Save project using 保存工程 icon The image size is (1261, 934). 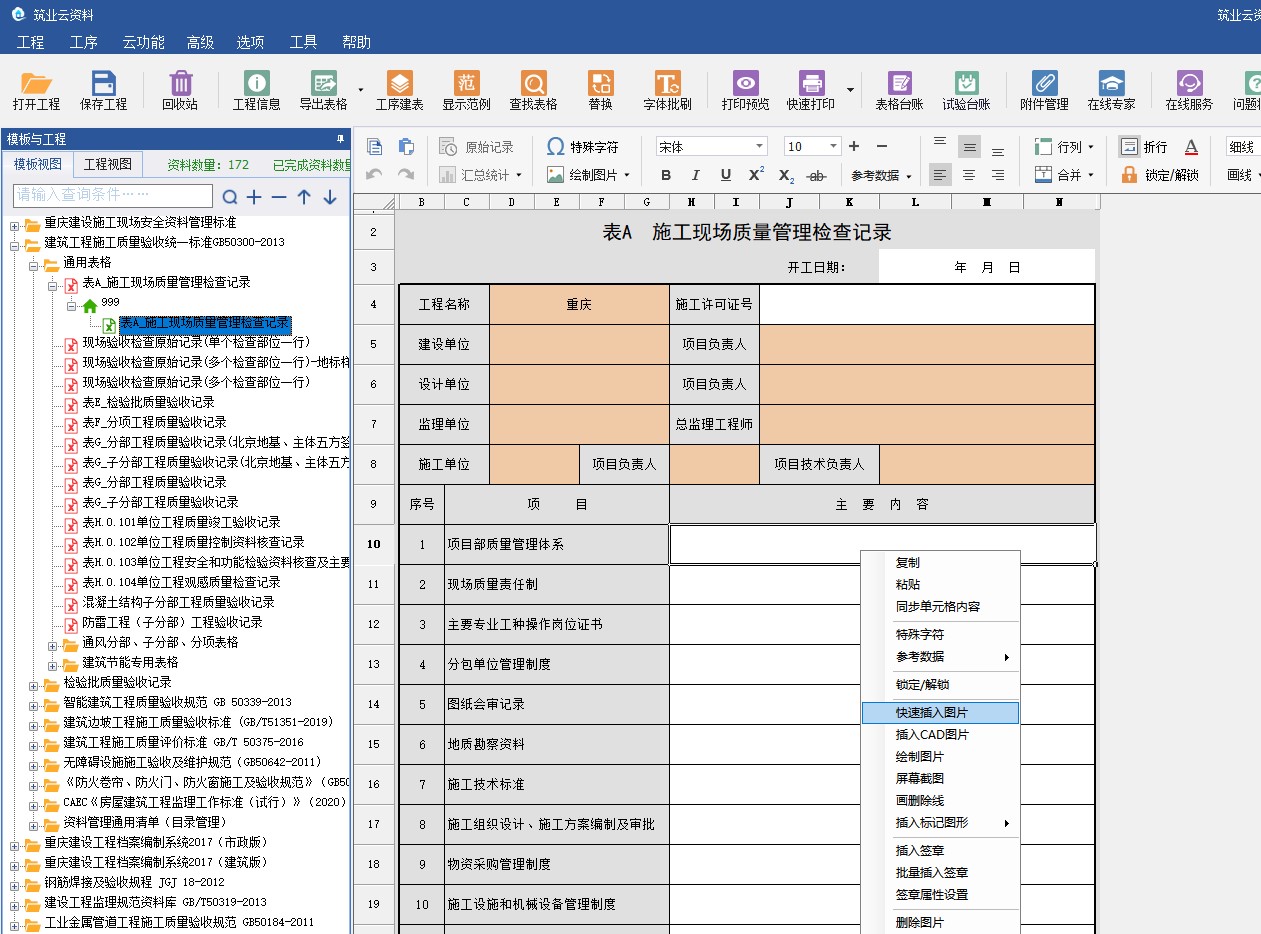pyautogui.click(x=103, y=90)
